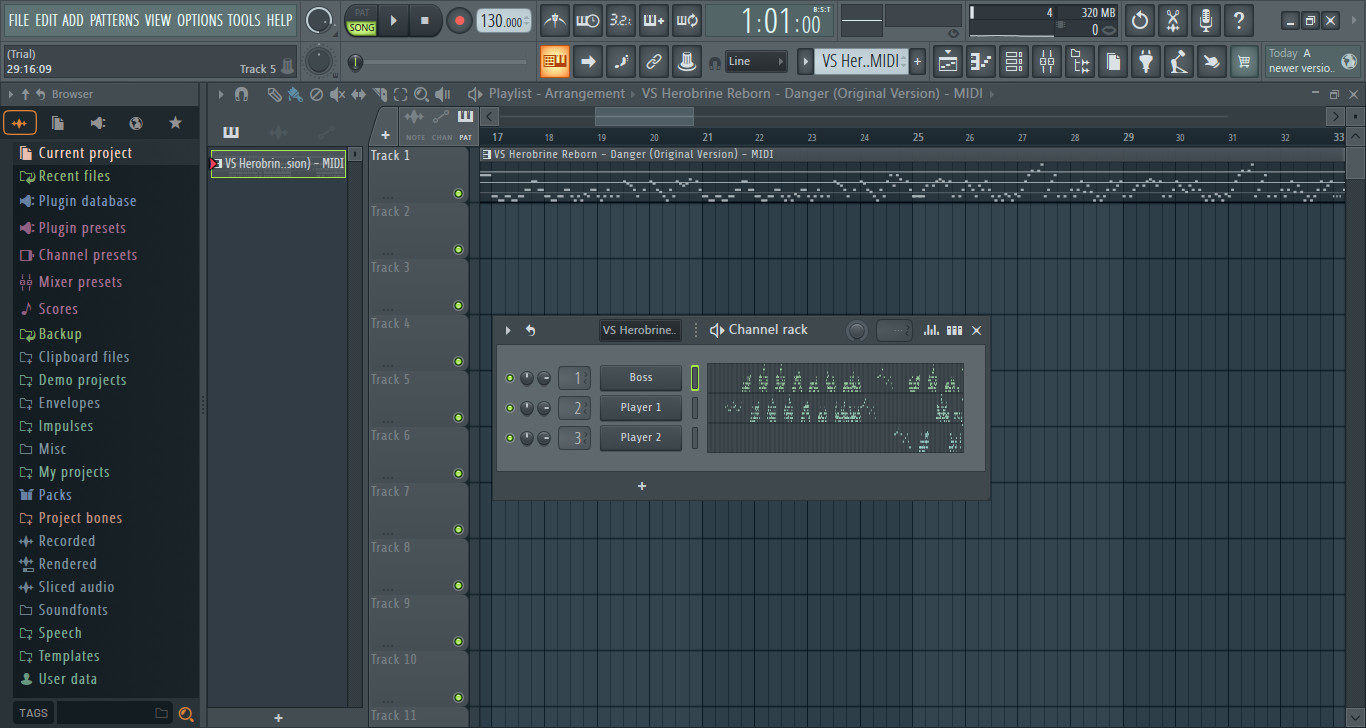Click the Player 1 channel button

coord(640,407)
